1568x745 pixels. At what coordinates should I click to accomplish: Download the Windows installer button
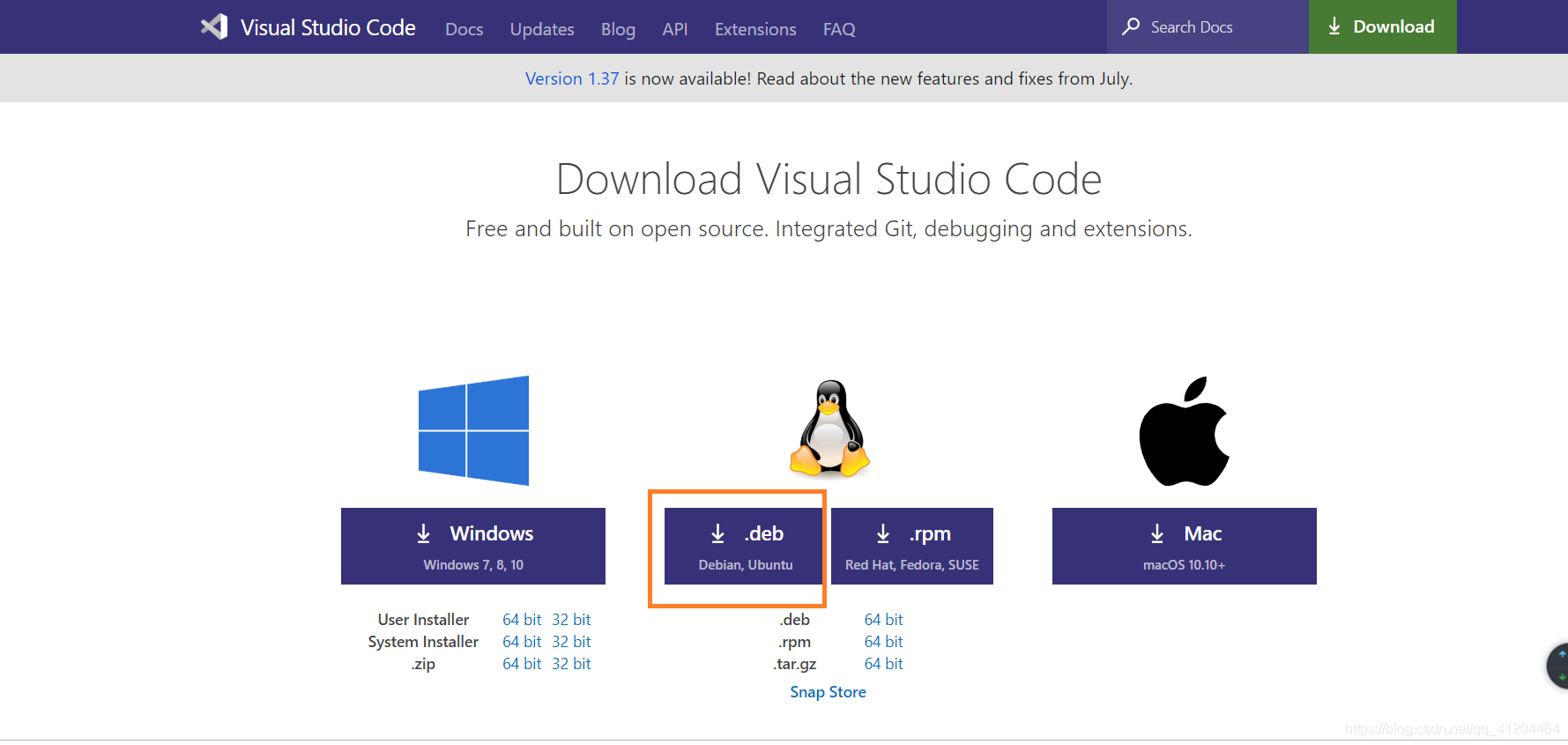[473, 546]
